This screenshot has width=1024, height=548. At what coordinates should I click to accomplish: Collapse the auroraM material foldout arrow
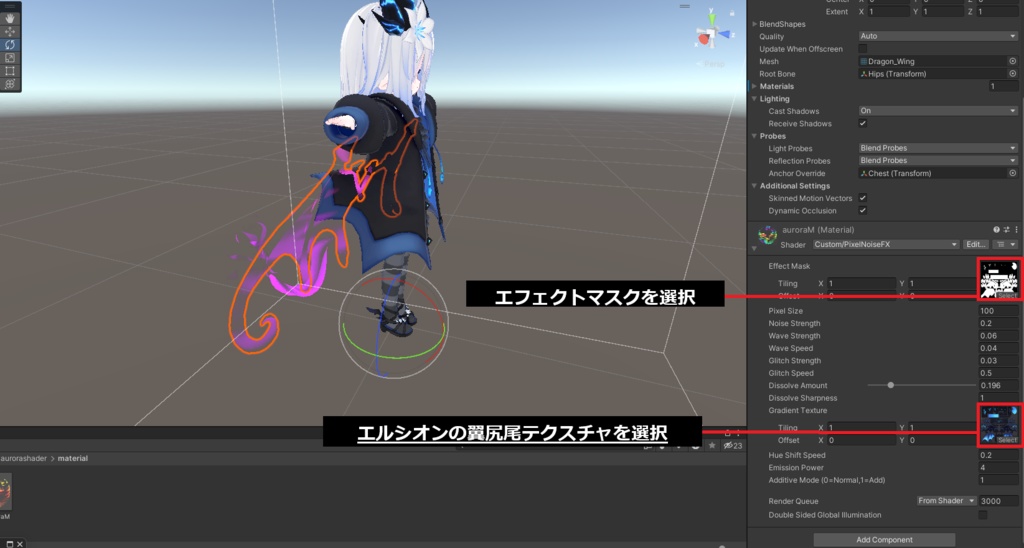(x=754, y=248)
